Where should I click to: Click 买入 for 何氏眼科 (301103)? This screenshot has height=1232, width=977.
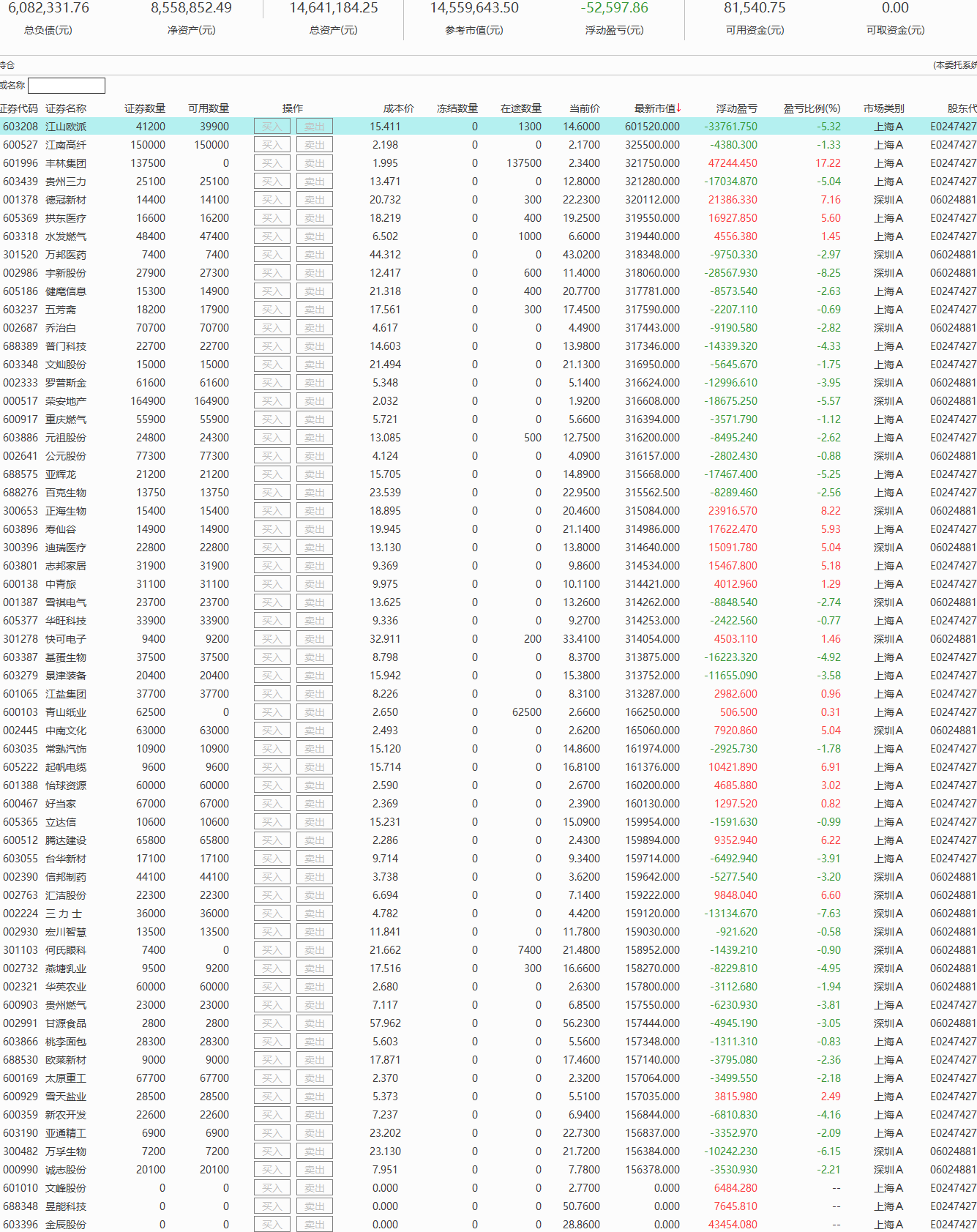(x=272, y=950)
